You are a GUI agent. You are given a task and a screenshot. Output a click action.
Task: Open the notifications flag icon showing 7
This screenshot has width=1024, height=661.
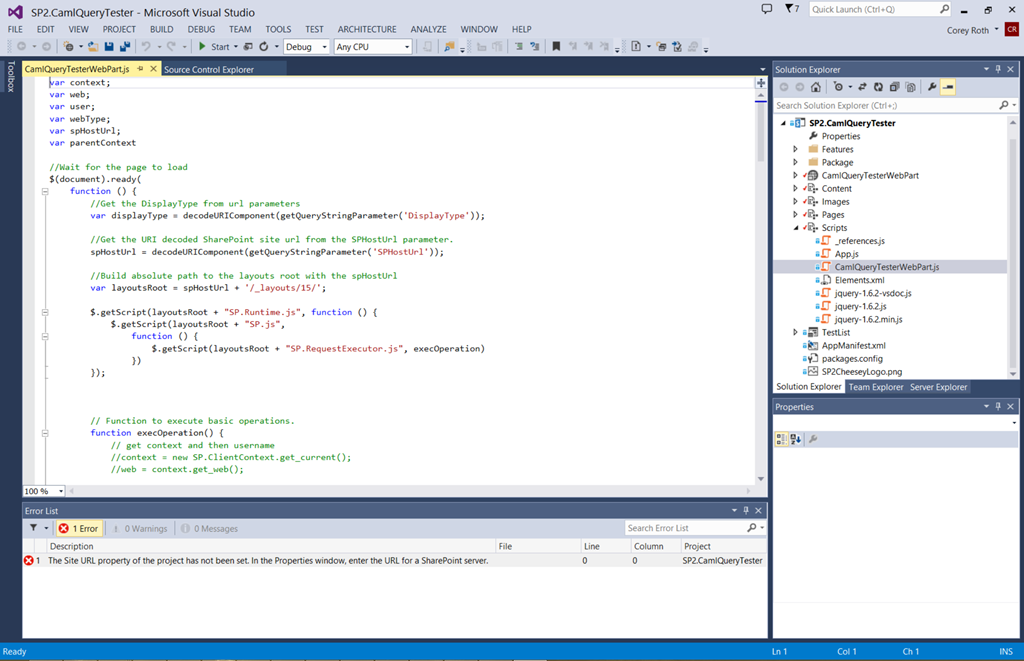pyautogui.click(x=792, y=9)
